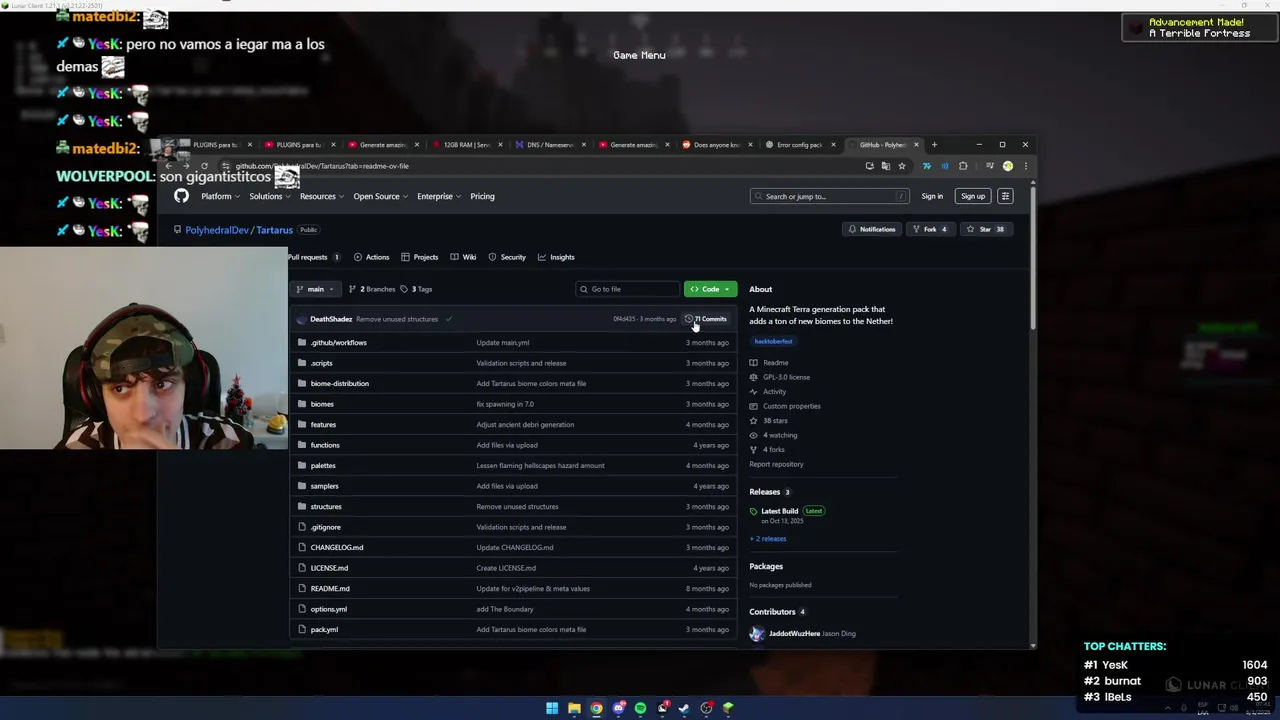Star the Tartarus repository
The image size is (1280, 720).
(x=985, y=229)
